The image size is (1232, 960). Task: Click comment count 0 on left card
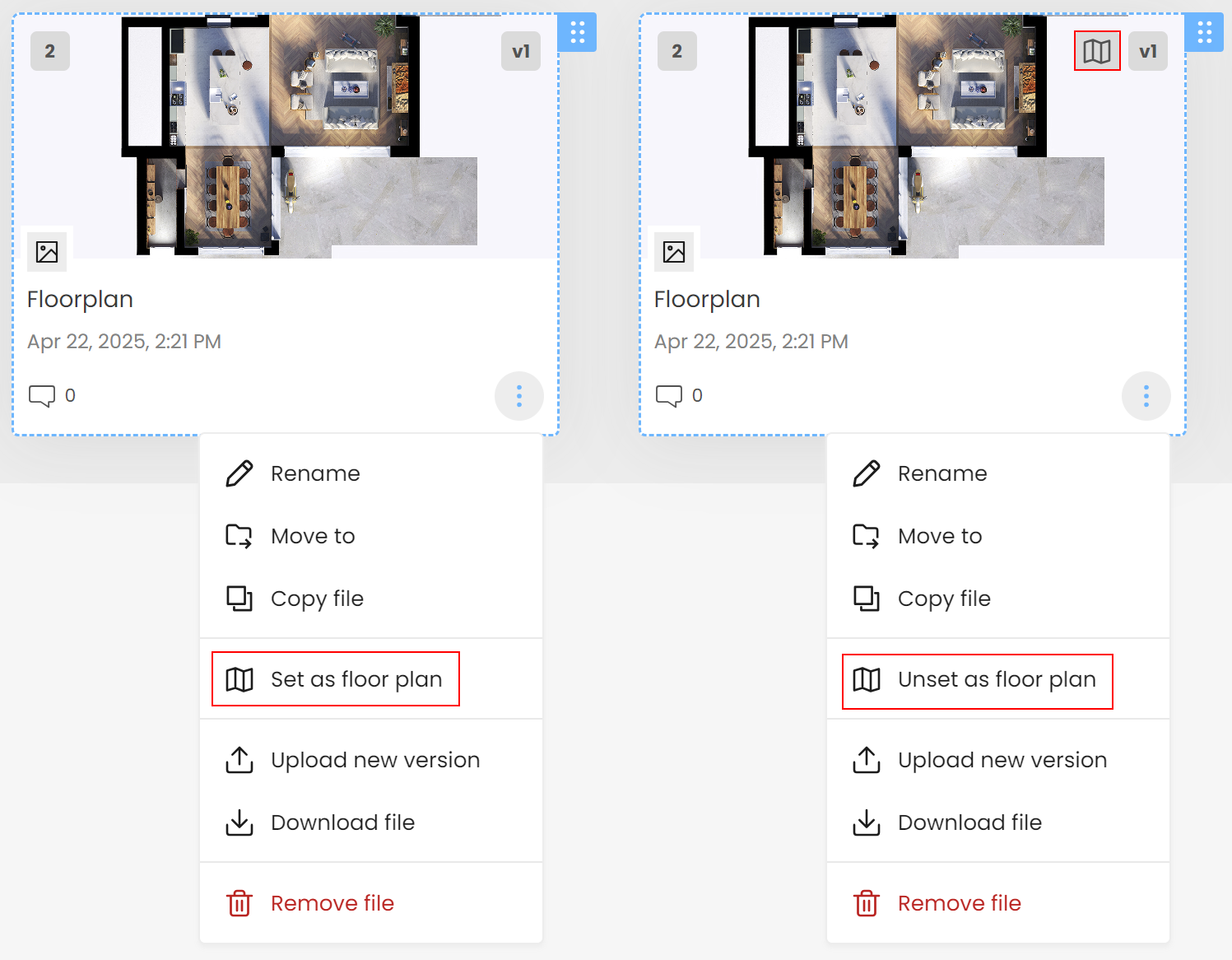(70, 396)
